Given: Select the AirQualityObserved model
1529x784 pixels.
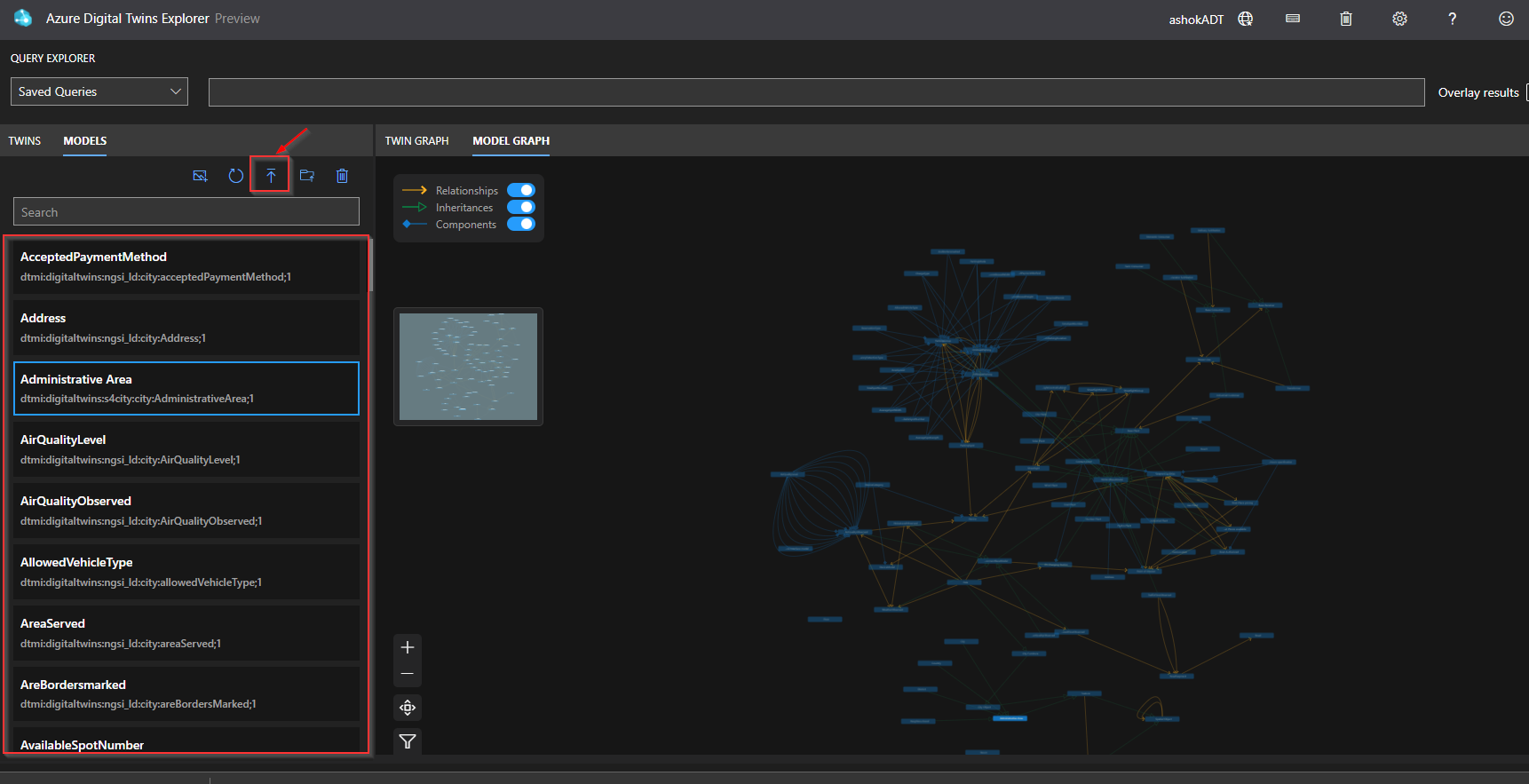Looking at the screenshot, I should tap(186, 511).
